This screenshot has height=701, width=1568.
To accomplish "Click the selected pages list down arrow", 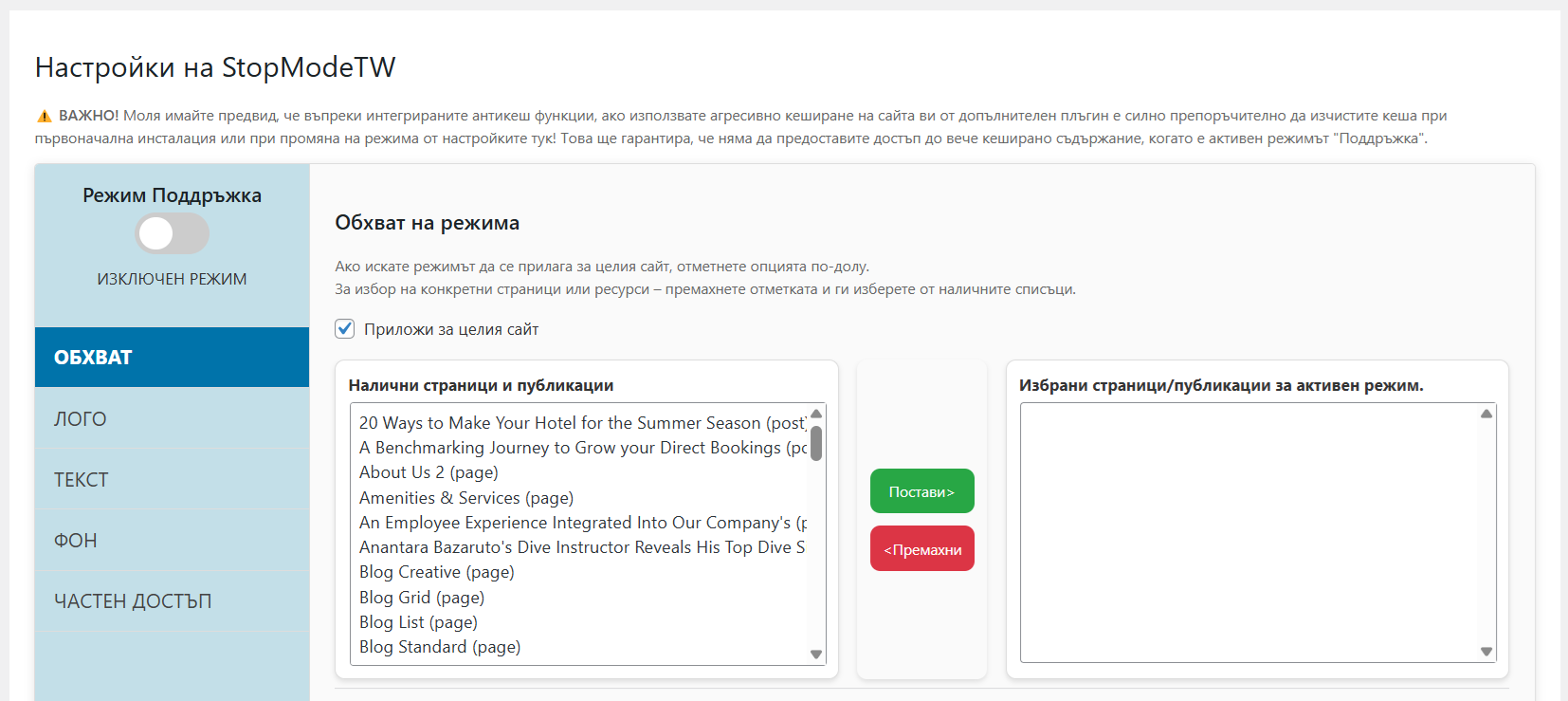I will (x=1486, y=652).
